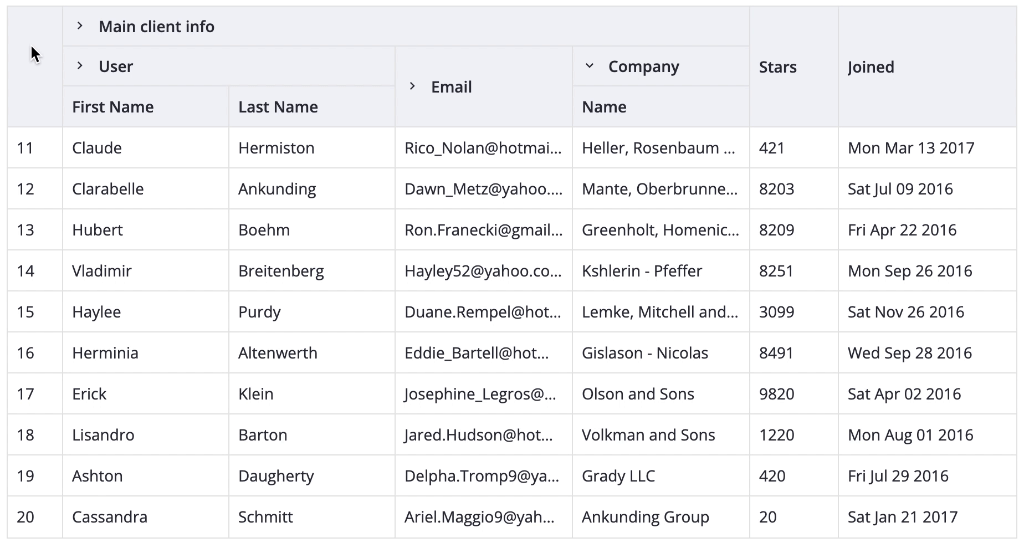Sort by the Stars column header
This screenshot has height=544, width=1024.
[794, 67]
